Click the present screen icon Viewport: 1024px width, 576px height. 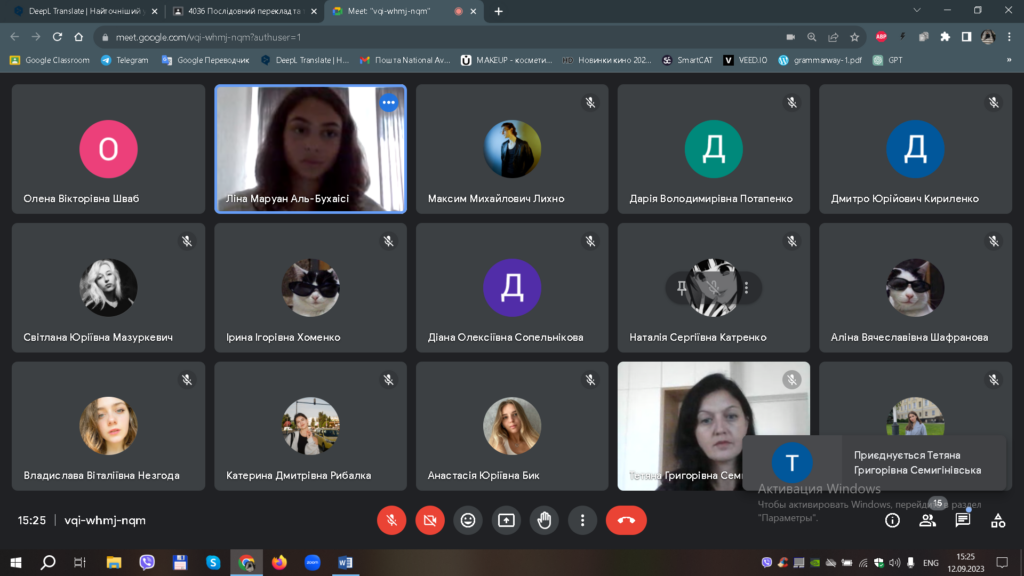point(506,520)
